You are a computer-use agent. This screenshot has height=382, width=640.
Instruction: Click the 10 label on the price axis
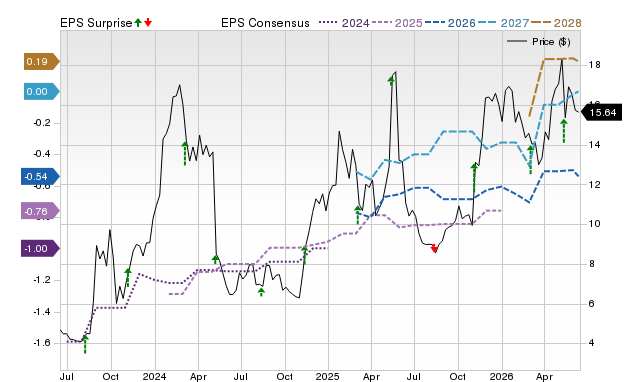coord(594,224)
